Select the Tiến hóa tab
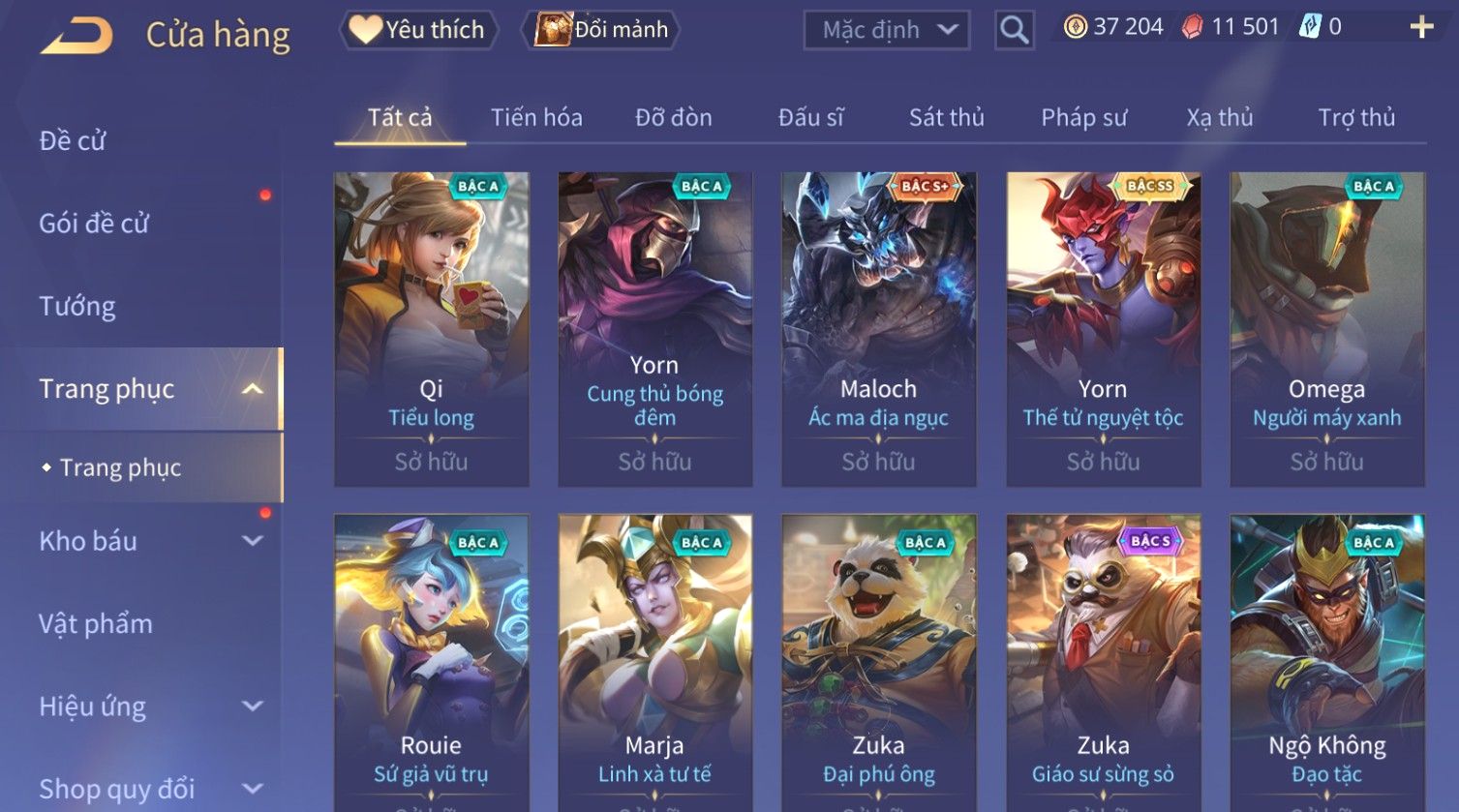This screenshot has height=812, width=1459. [536, 118]
